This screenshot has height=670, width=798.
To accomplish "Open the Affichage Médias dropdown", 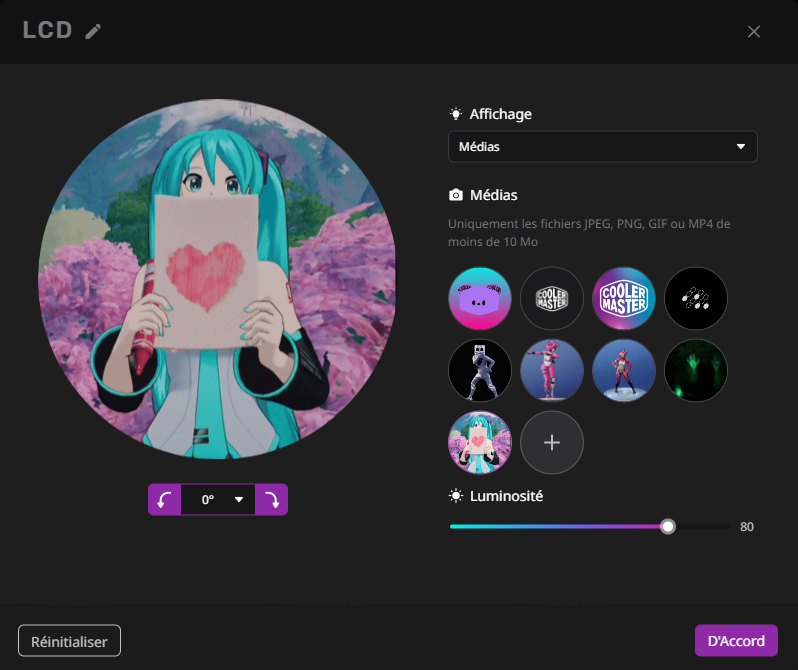I will click(603, 147).
